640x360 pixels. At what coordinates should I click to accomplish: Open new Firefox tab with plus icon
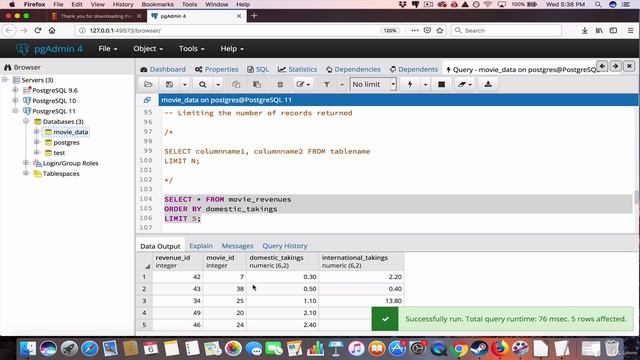click(254, 16)
